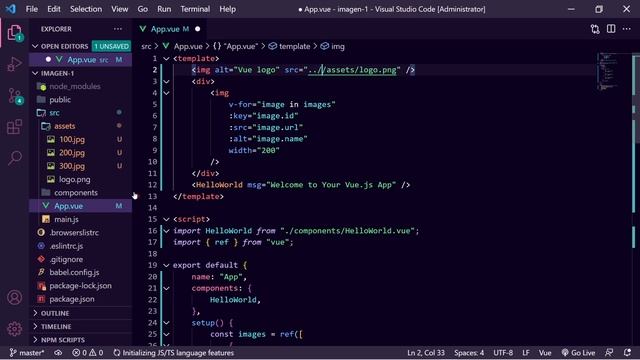Open the errors and warnings count

pyautogui.click(x=87, y=353)
